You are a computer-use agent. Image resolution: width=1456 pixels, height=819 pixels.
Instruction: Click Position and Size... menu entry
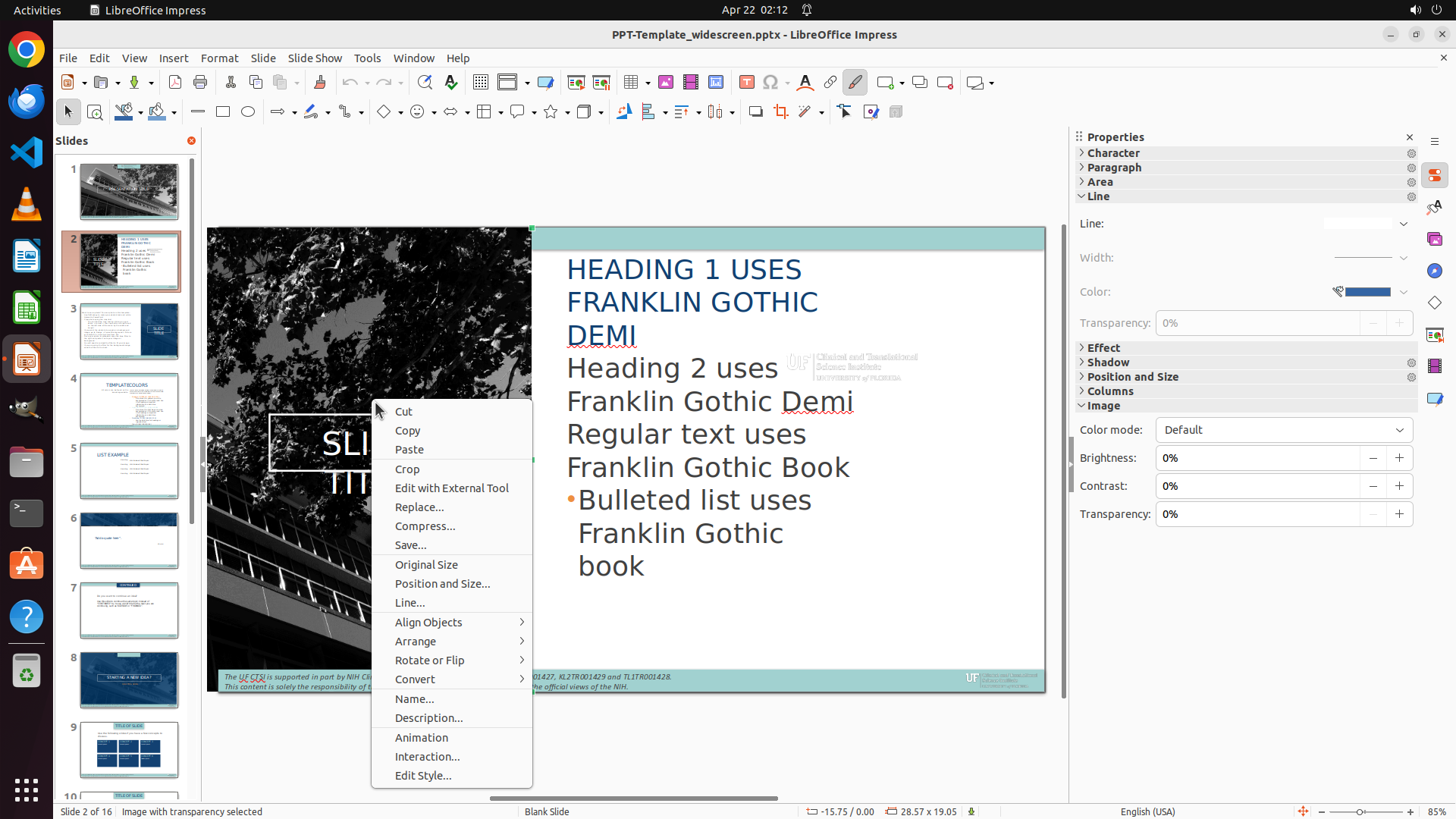click(442, 584)
